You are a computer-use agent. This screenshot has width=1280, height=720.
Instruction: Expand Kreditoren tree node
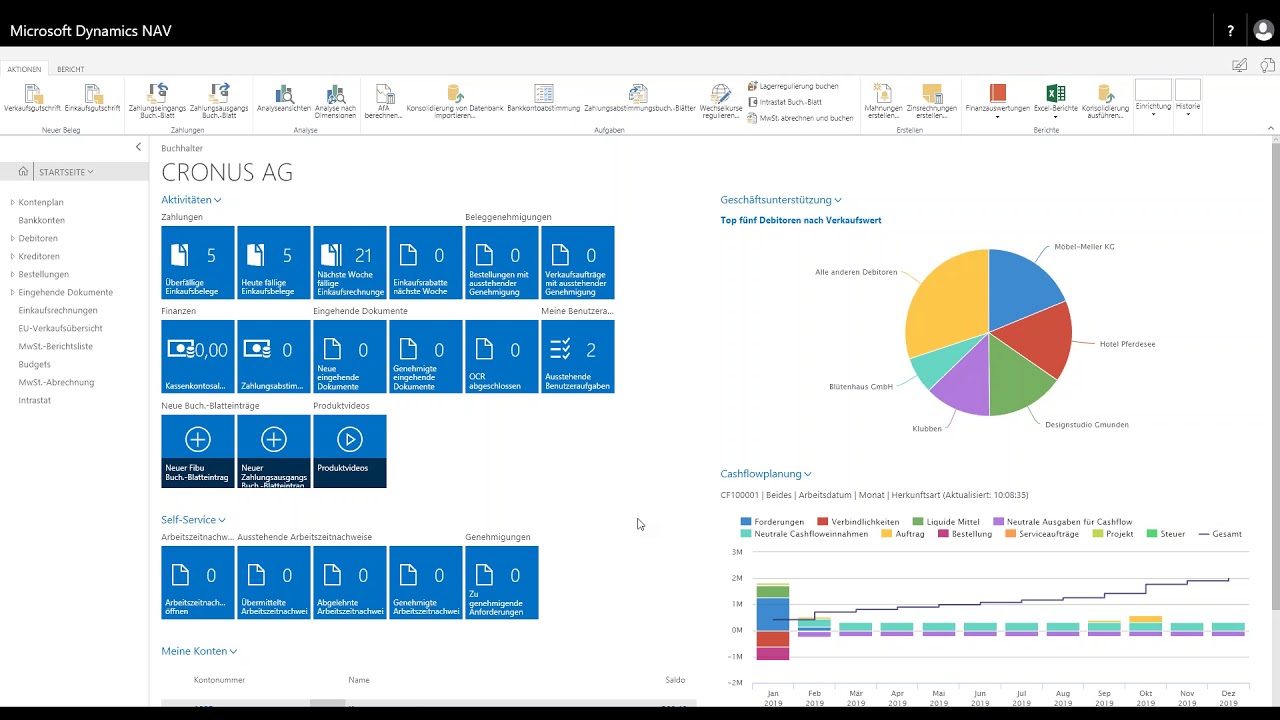click(13, 256)
